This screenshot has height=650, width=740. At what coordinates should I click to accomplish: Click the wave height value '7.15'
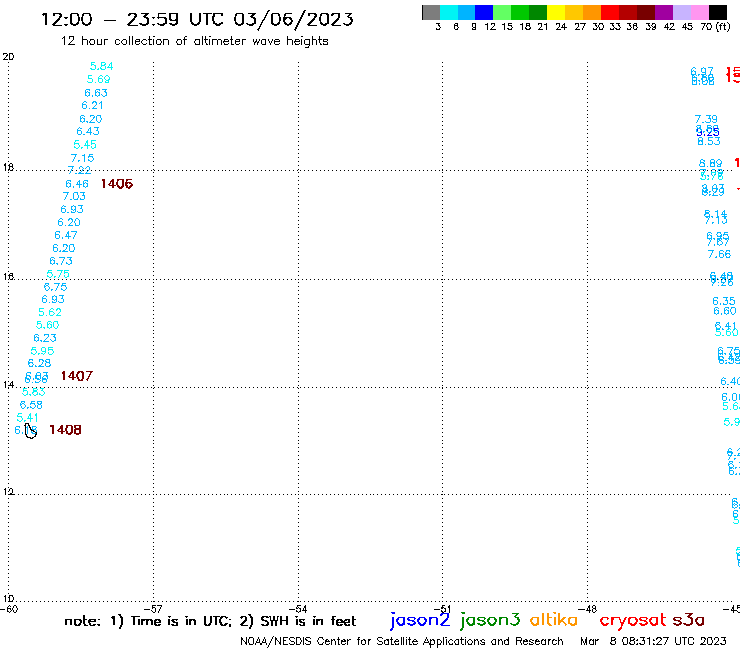83,158
